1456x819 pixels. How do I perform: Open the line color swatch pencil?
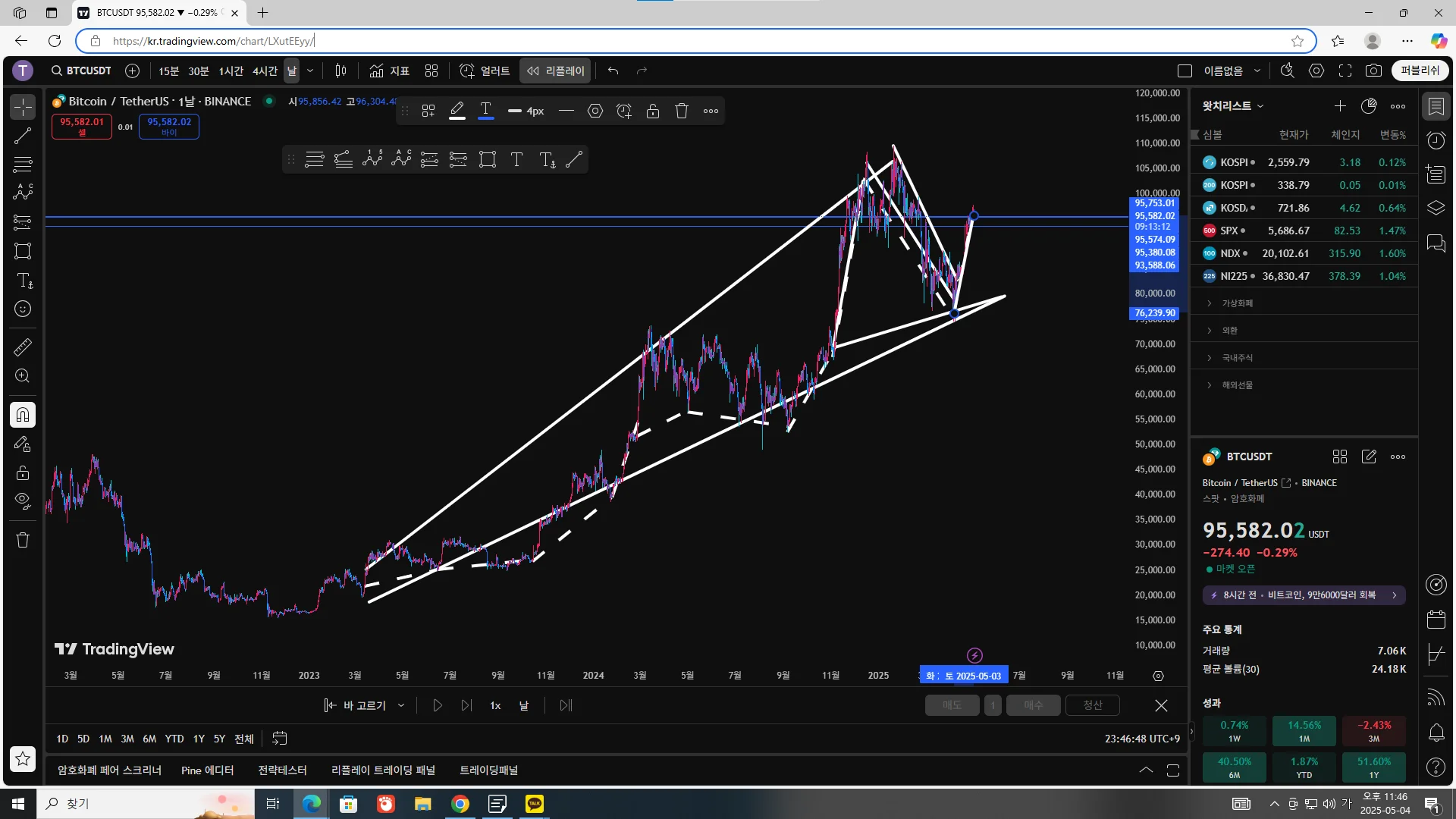pyautogui.click(x=457, y=111)
